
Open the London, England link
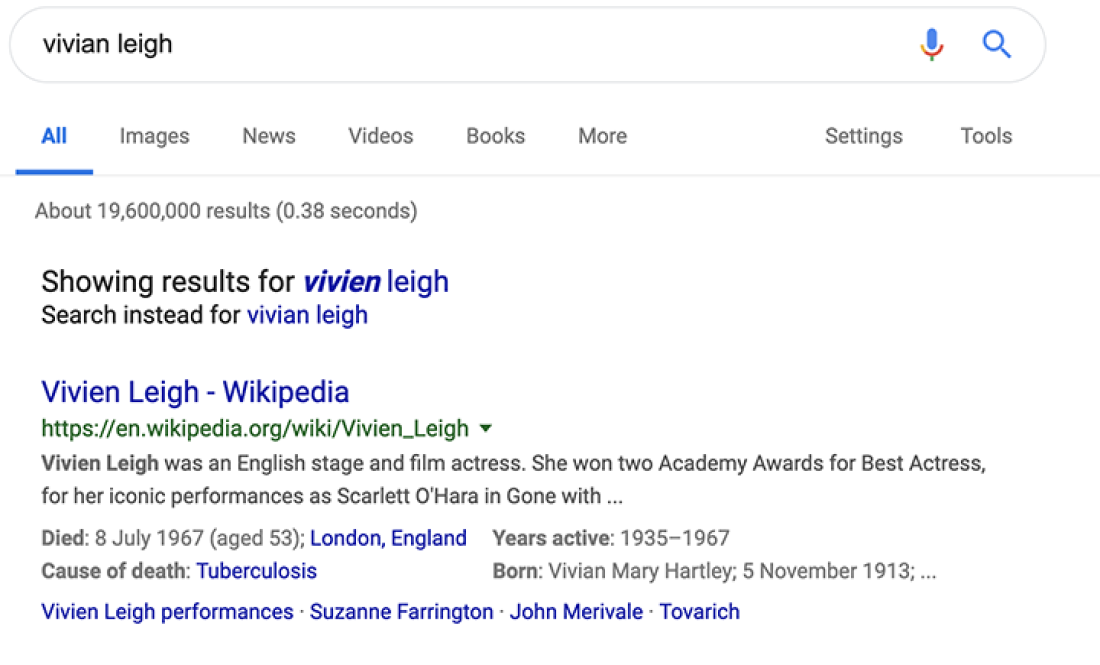tap(388, 537)
